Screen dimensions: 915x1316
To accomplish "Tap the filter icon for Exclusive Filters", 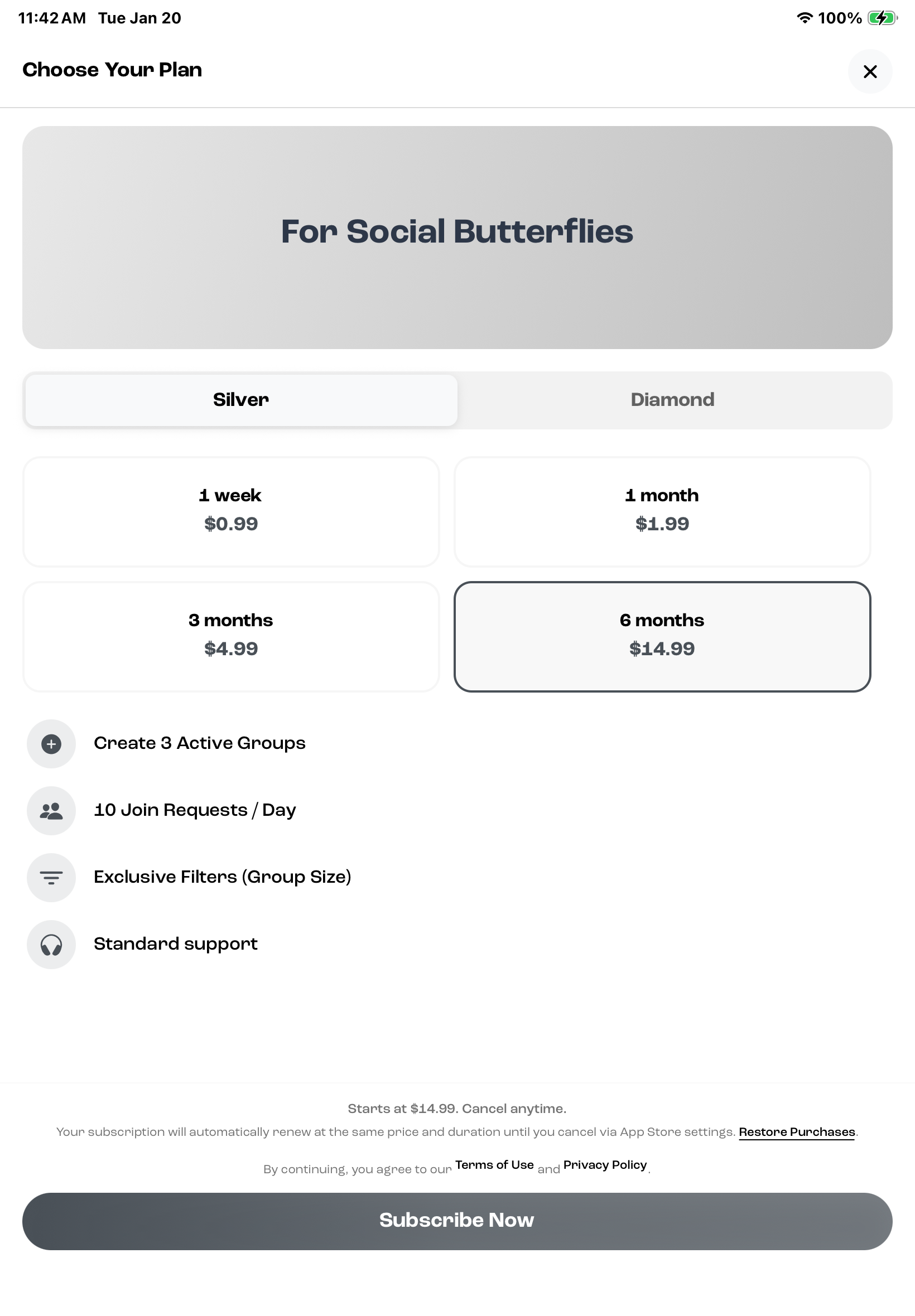I will 51,877.
